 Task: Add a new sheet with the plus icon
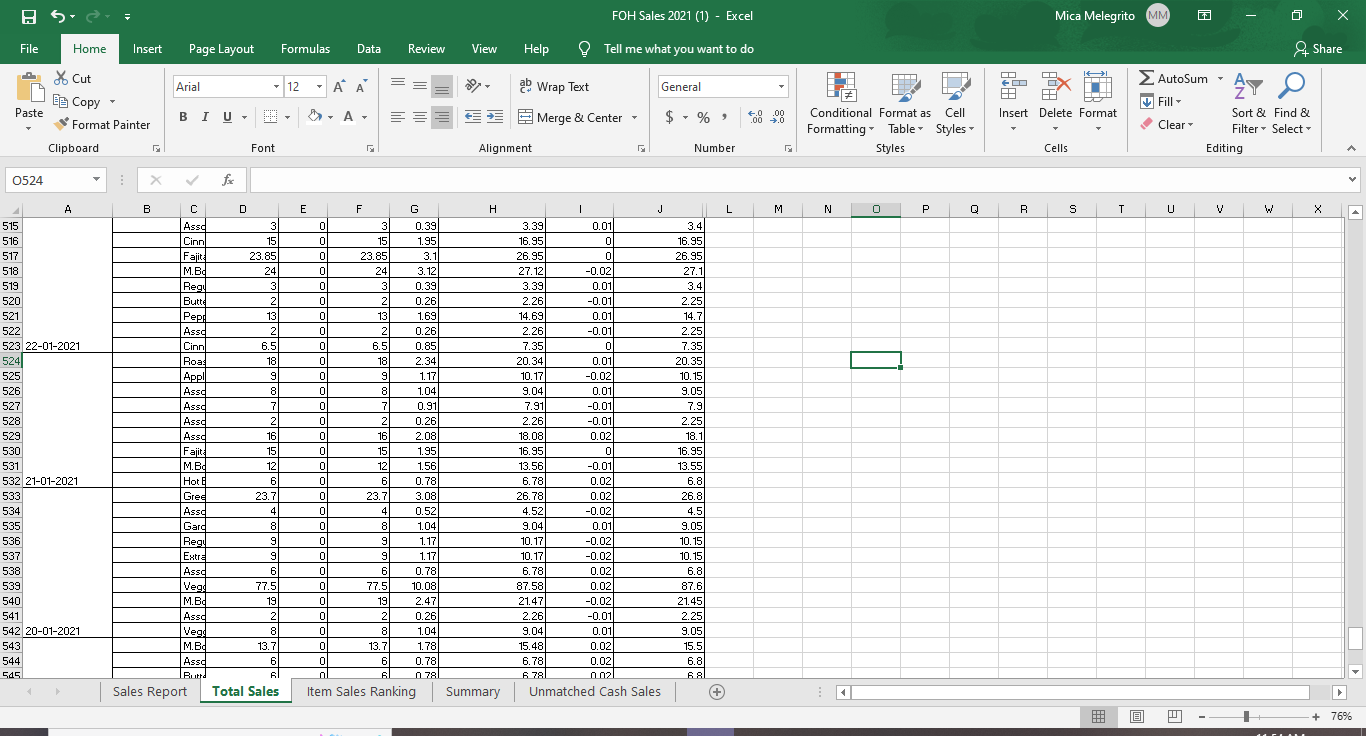tap(717, 692)
